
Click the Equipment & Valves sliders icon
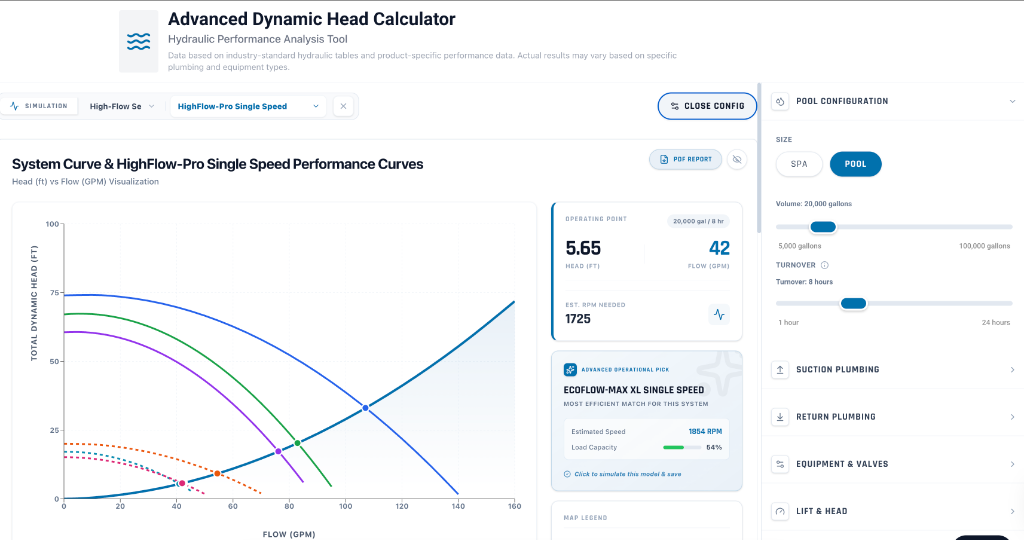pos(780,464)
